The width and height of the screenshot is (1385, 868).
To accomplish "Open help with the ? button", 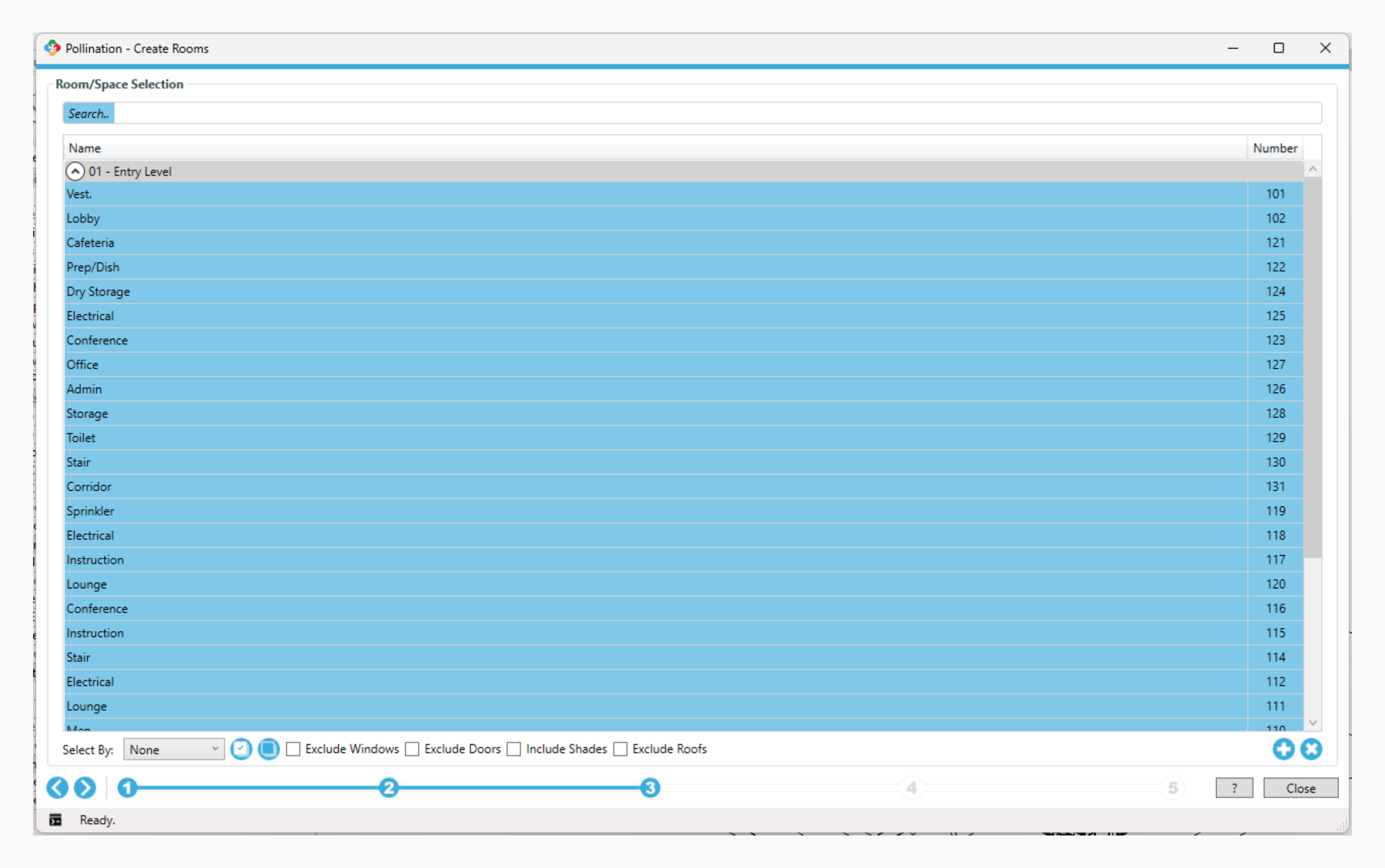I will 1234,788.
